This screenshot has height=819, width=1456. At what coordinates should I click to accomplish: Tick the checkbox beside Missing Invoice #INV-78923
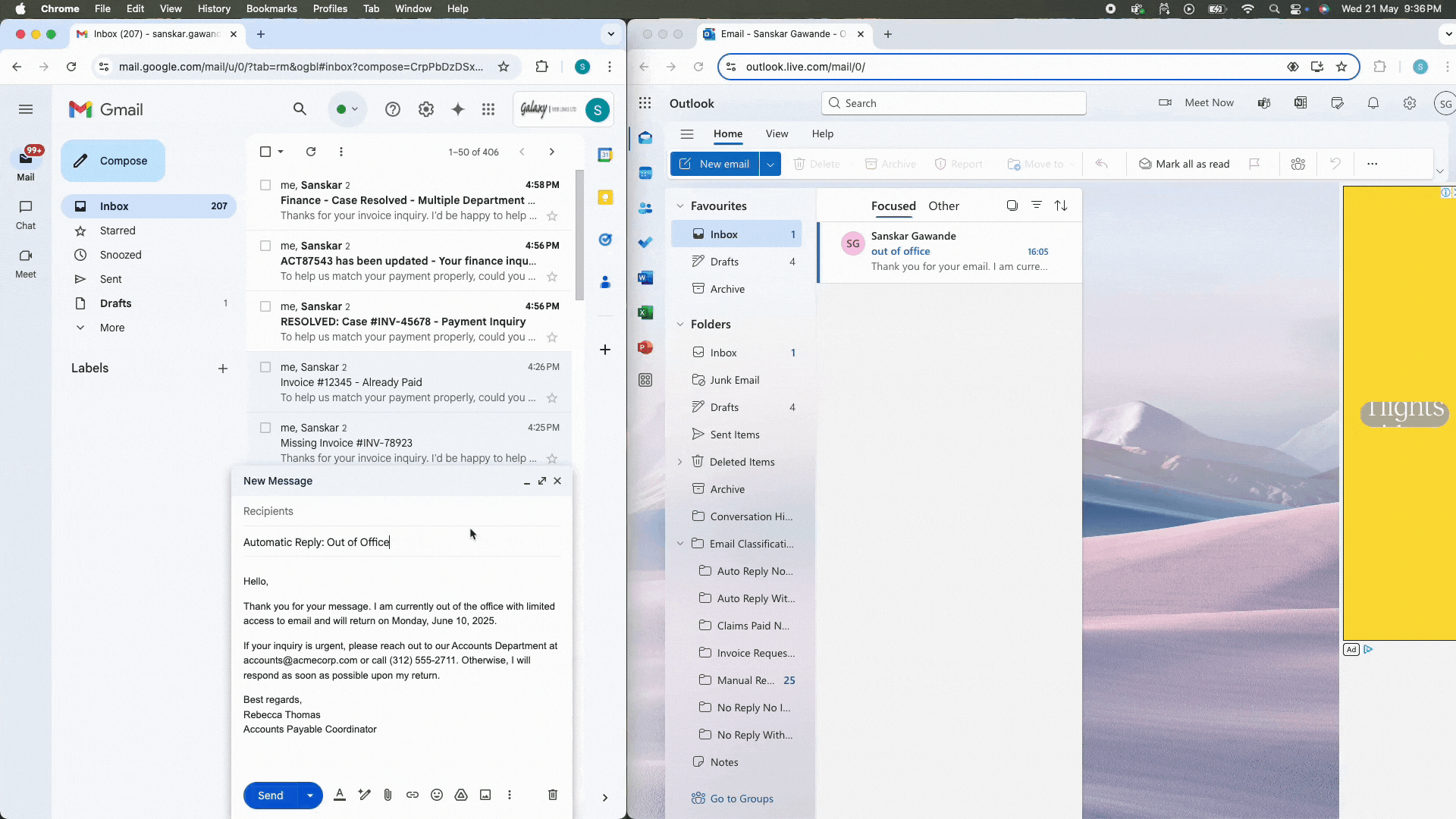click(x=265, y=428)
